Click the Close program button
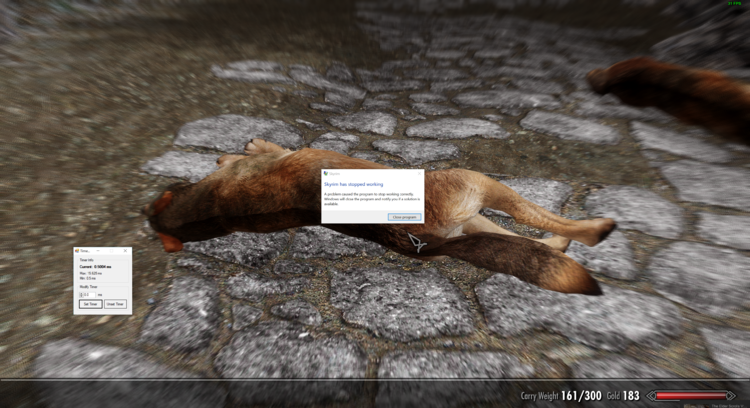Image resolution: width=750 pixels, height=408 pixels. pyautogui.click(x=405, y=217)
